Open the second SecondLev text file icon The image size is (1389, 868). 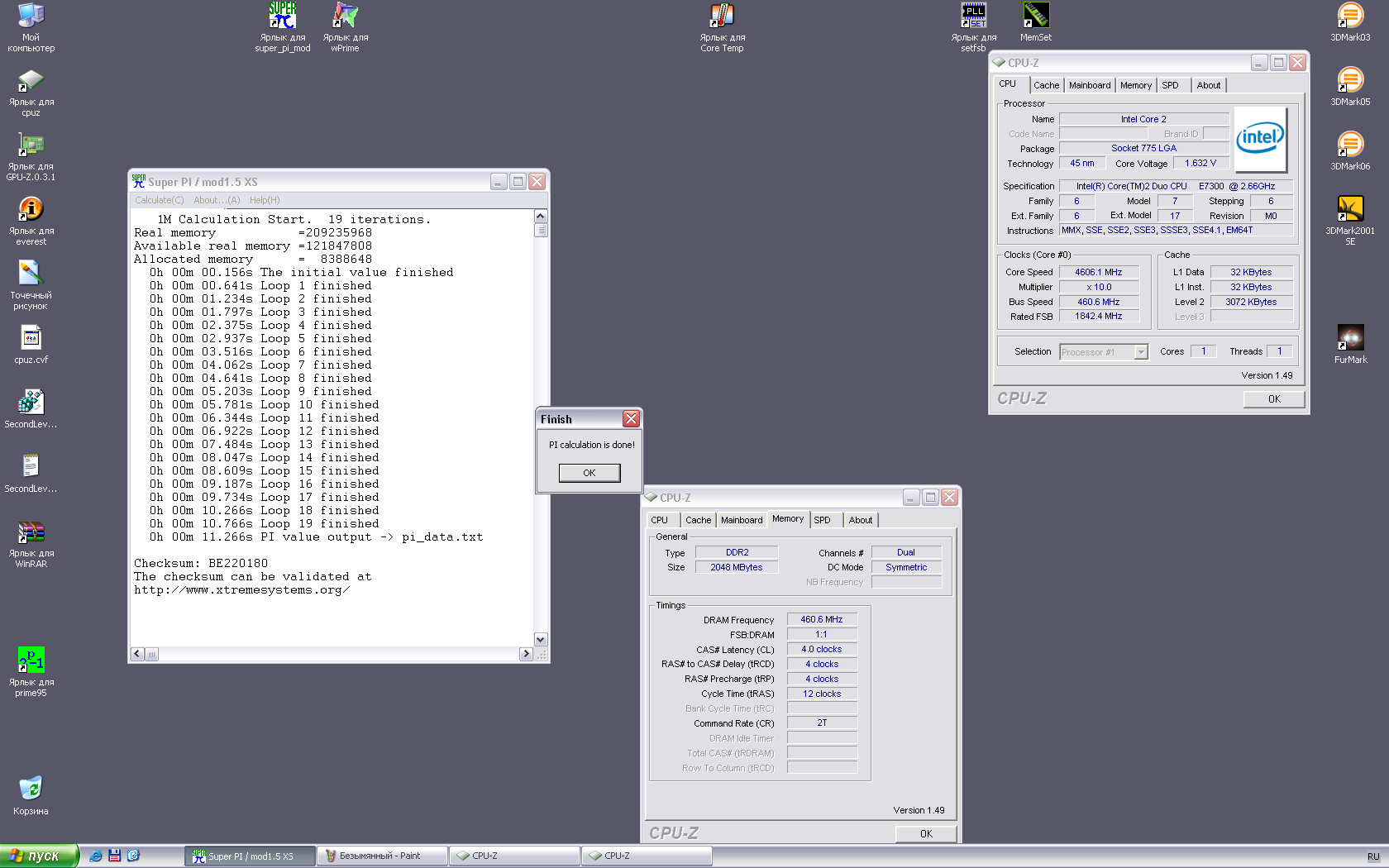pyautogui.click(x=31, y=474)
